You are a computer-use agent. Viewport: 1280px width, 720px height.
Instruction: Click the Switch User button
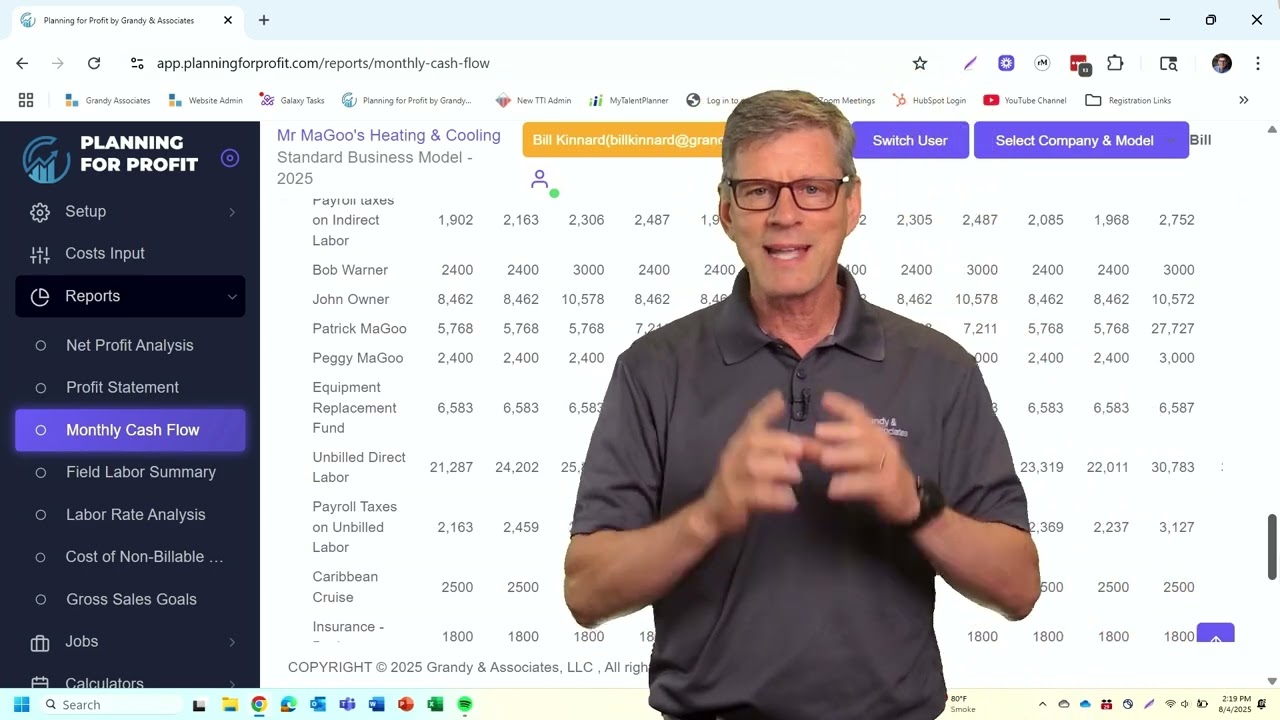(x=910, y=140)
